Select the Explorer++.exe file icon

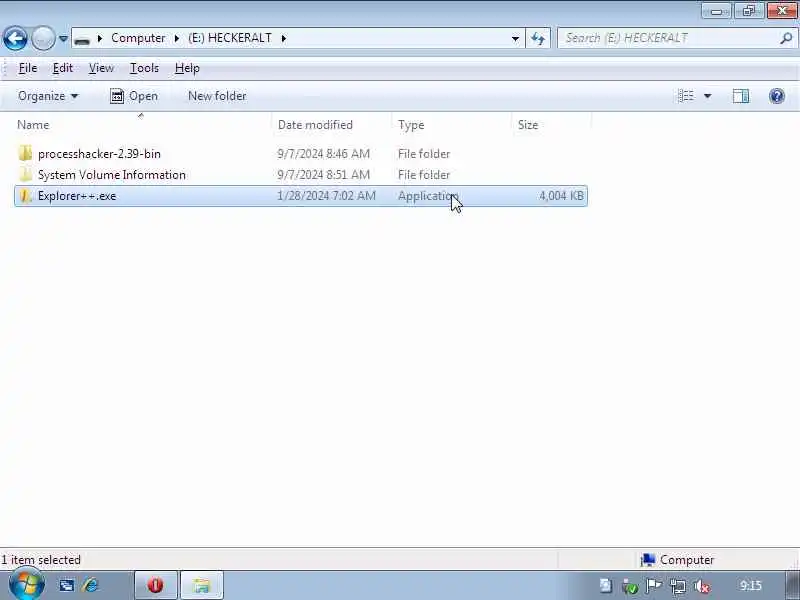[25, 195]
